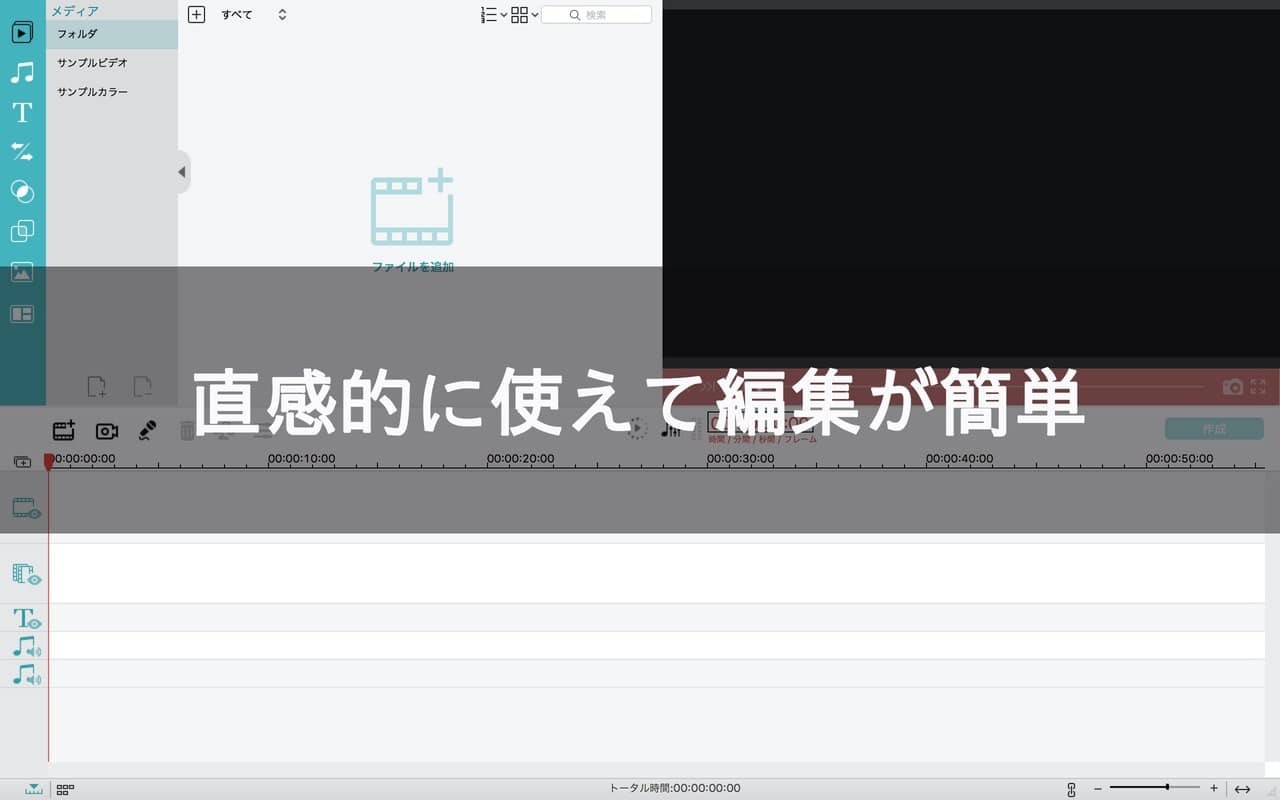Image resolution: width=1280 pixels, height=800 pixels.
Task: Toggle visibility of text track
Action: click(26, 618)
